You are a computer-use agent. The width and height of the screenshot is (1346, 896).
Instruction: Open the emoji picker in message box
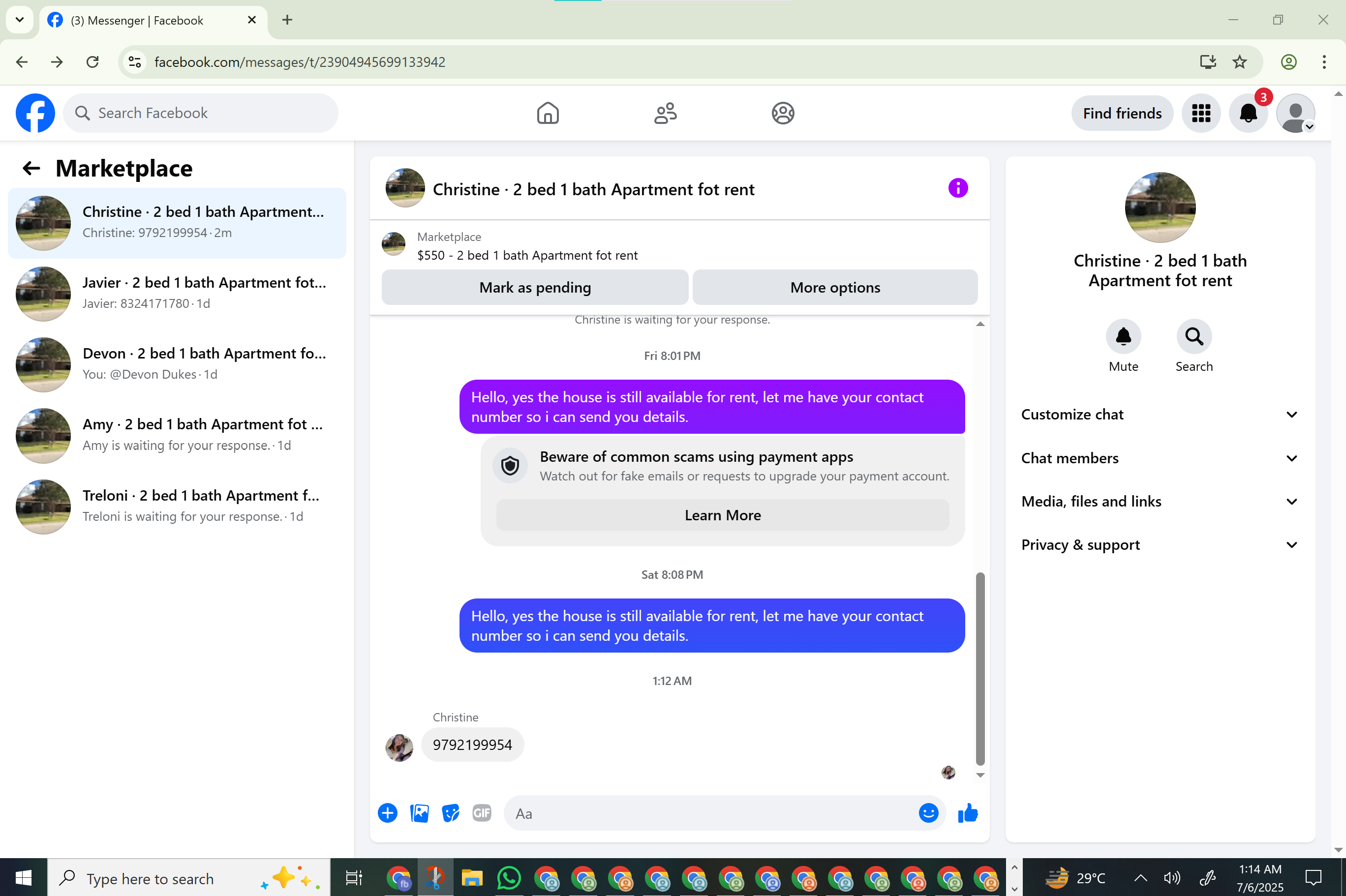(928, 813)
